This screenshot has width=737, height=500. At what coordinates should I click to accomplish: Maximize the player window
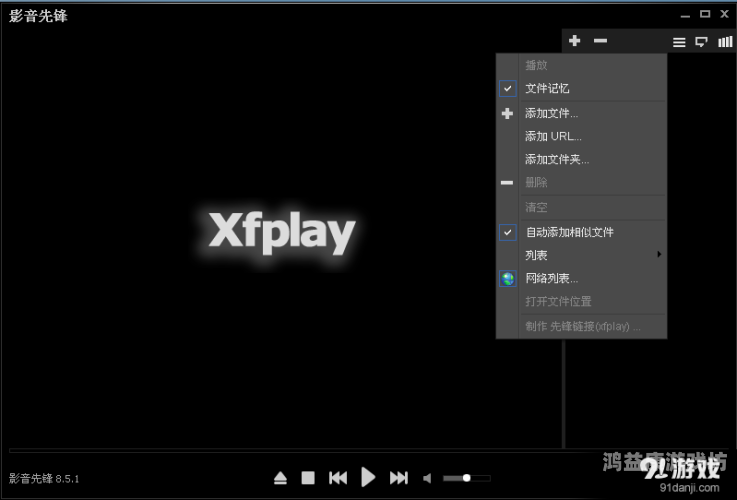coord(705,14)
